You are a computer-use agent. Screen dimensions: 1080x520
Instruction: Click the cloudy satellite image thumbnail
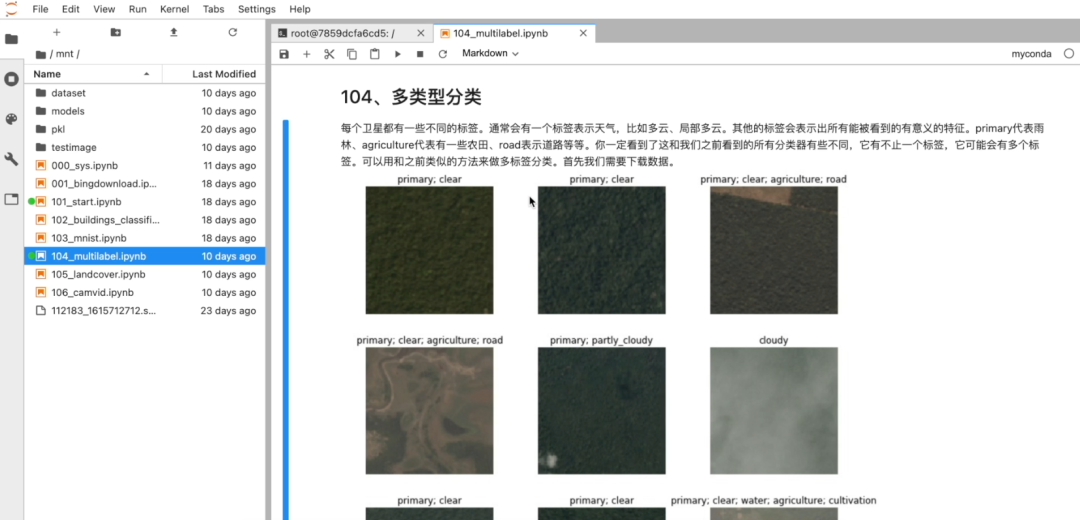point(773,410)
